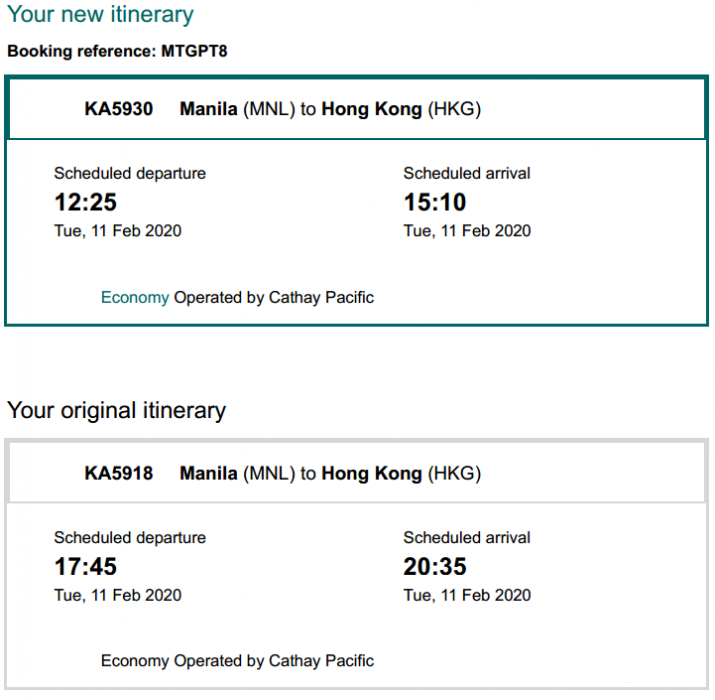
Task: Click Hong Kong (HKG) in the new itinerary
Action: 401,109
